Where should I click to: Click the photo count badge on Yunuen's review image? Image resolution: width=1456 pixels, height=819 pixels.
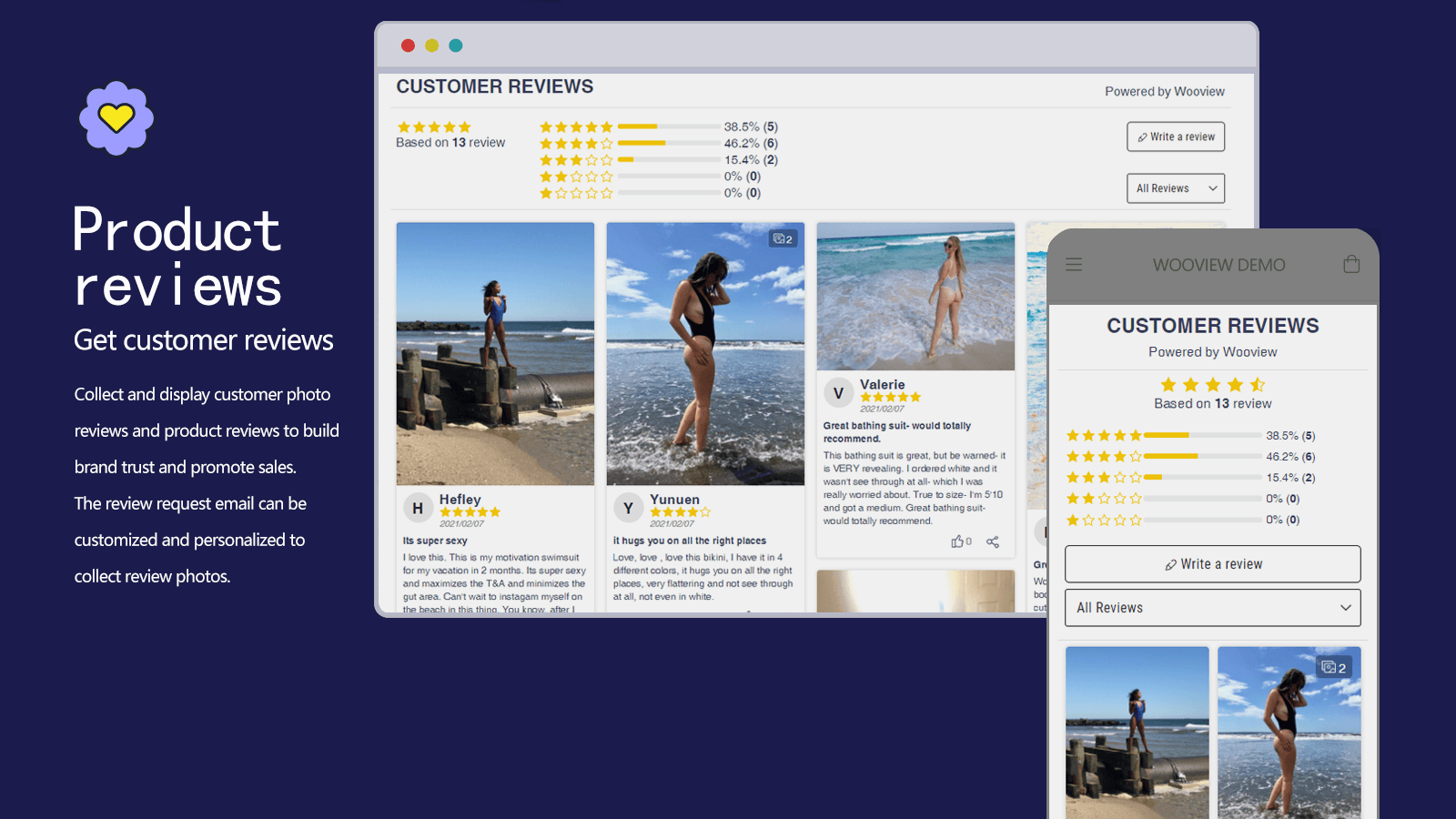click(784, 238)
